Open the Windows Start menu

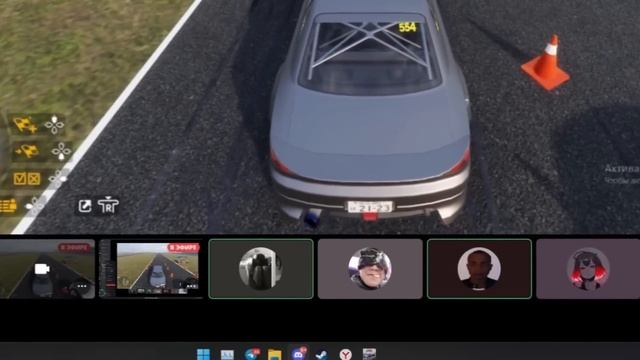[203, 354]
